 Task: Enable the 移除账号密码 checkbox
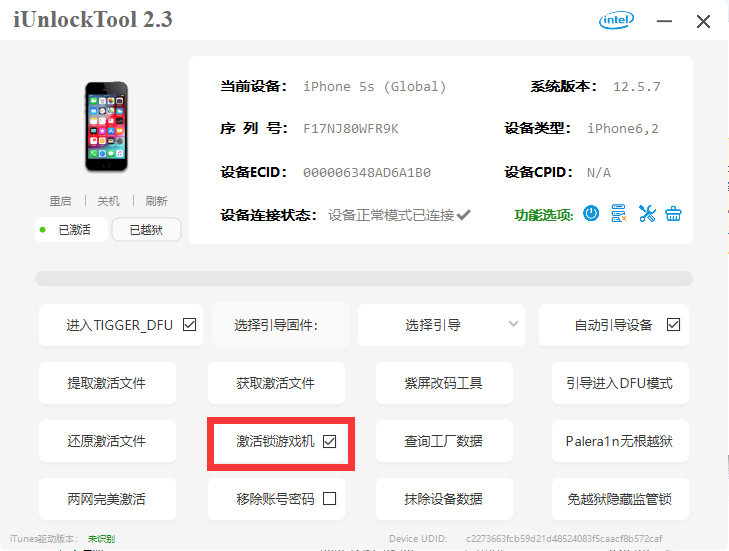[x=330, y=498]
